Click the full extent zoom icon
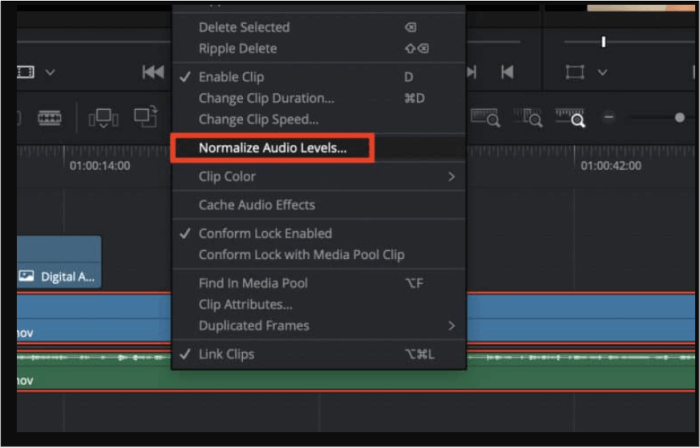This screenshot has width=700, height=448. [x=485, y=117]
